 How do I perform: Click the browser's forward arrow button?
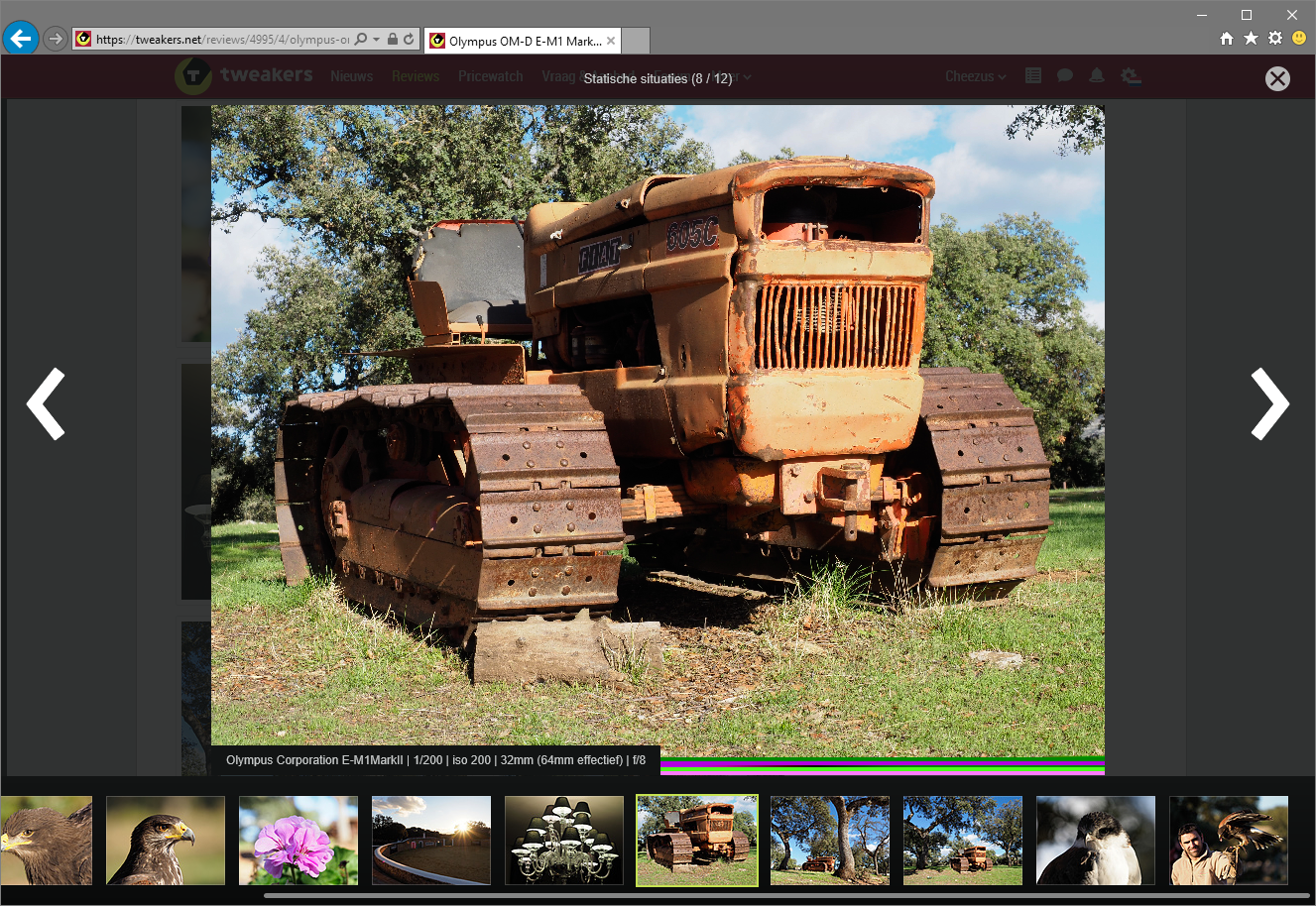point(56,40)
